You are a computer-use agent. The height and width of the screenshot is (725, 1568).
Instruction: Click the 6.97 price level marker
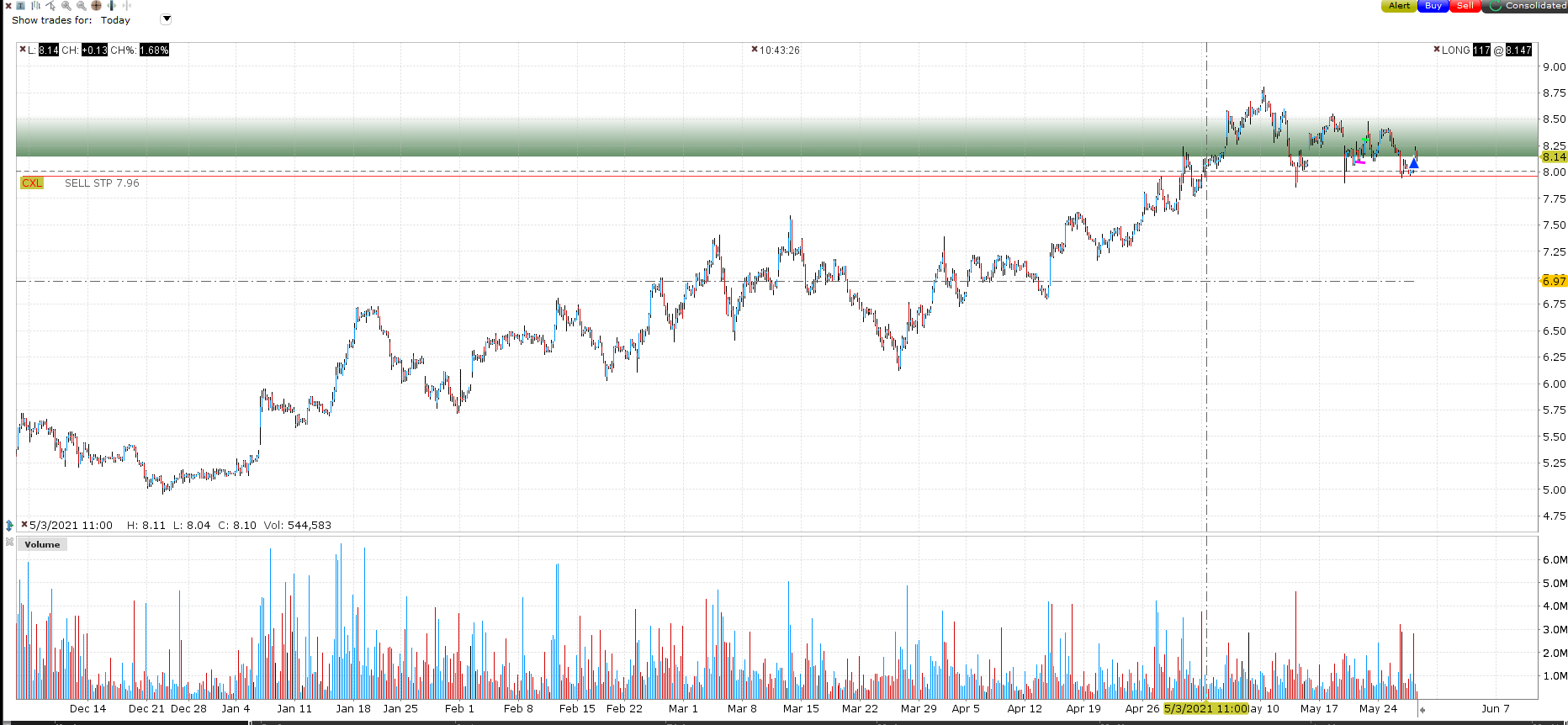point(1554,281)
